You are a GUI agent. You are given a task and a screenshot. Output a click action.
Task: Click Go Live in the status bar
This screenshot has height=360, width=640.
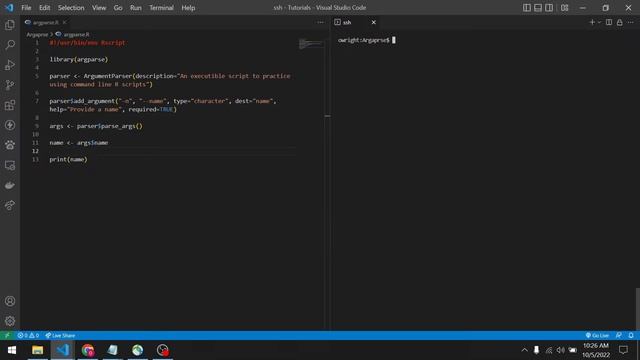click(597, 335)
